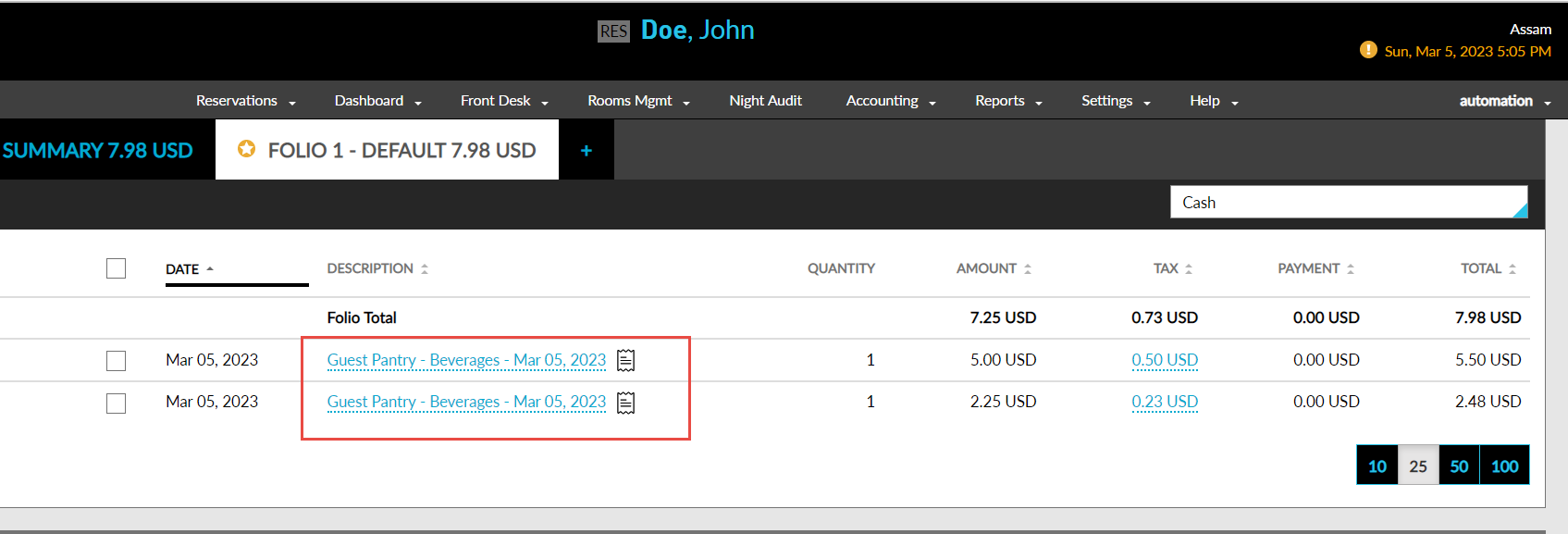
Task: Expand the Reservations menu
Action: 246,101
